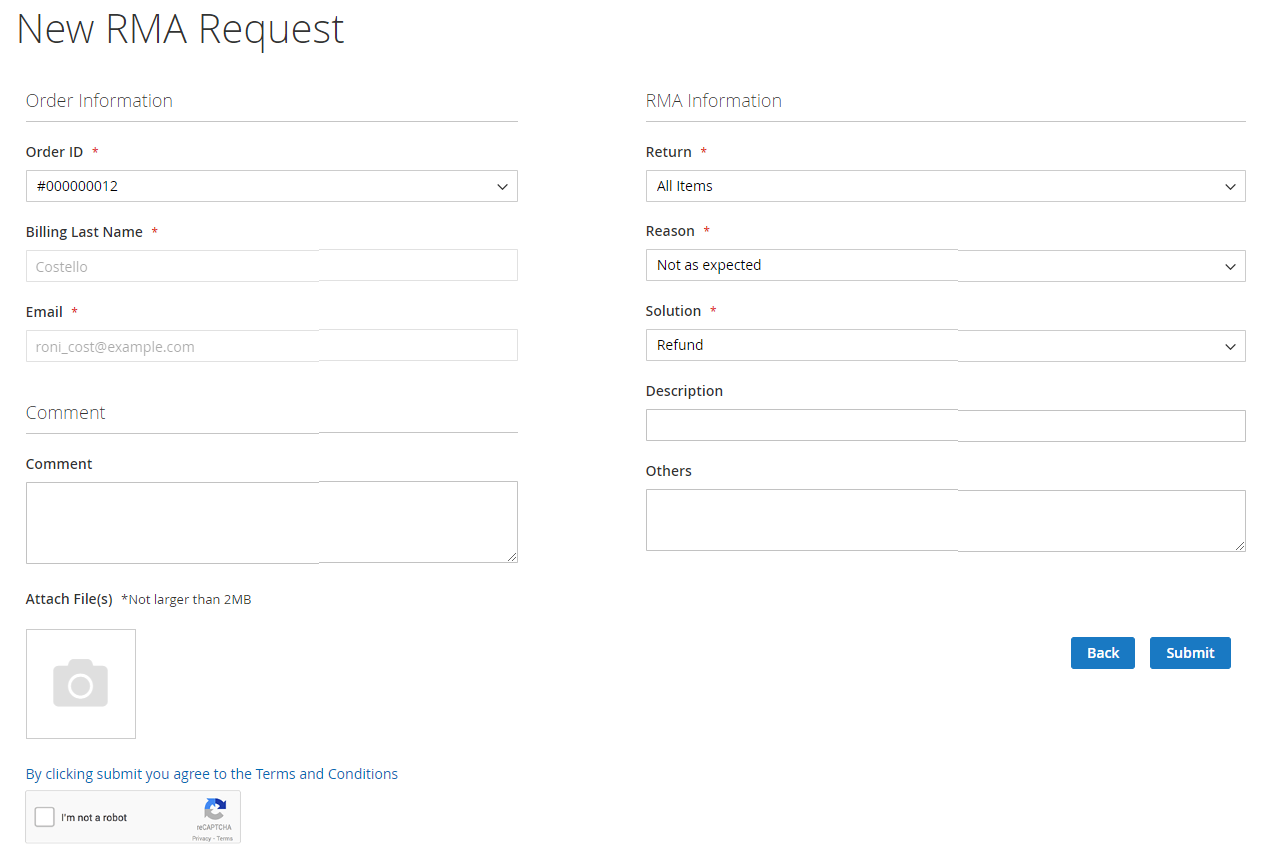Screen dimensions: 1275x854
Task: Click inside the Others text area
Action: (x=945, y=520)
